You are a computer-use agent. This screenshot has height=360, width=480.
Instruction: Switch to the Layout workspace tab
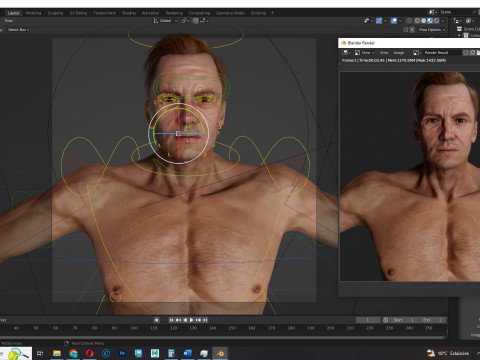pos(13,13)
